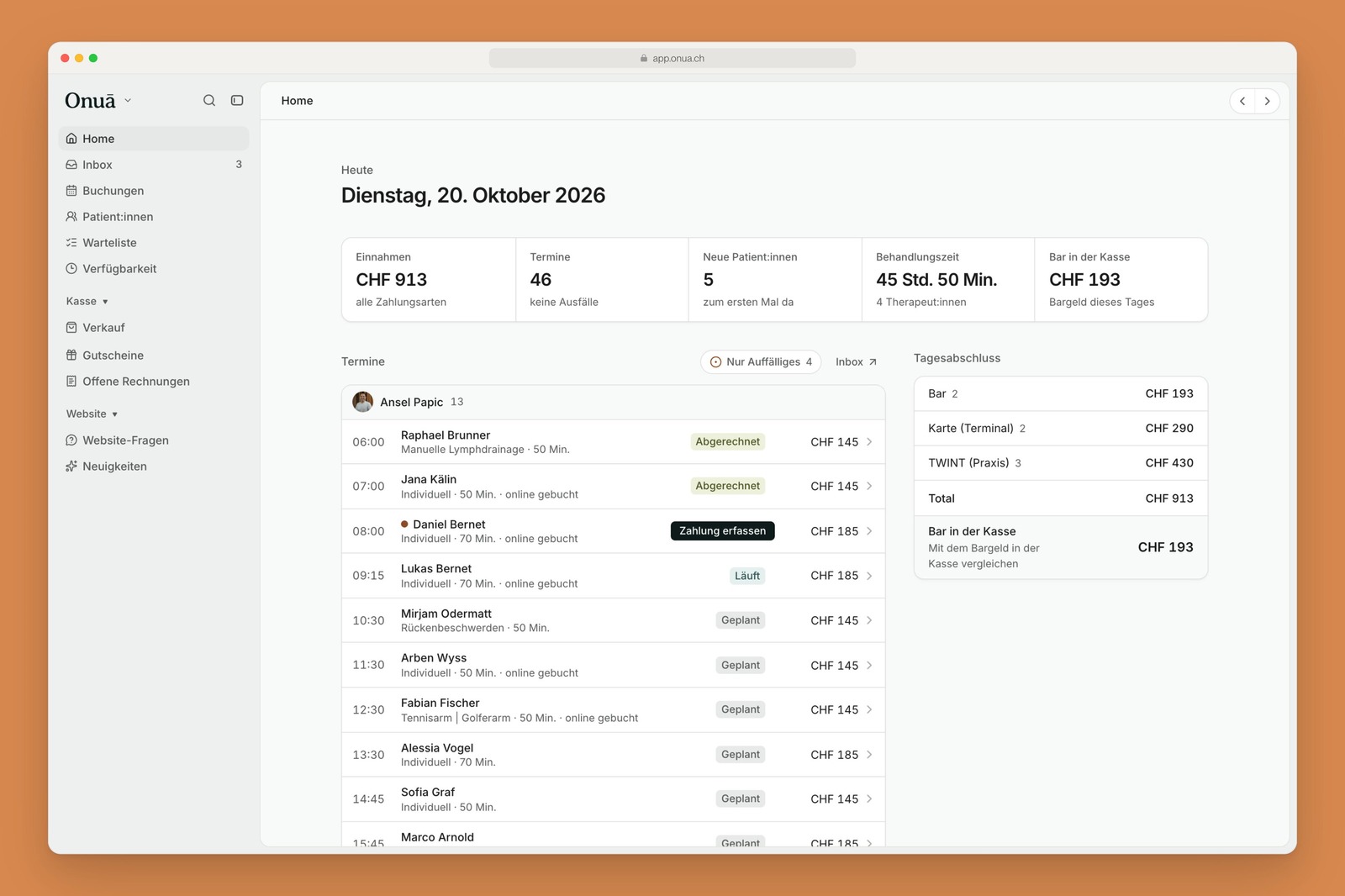Screen dimensions: 1345x896
Task: Open Mirjam Odermatt appointment chevron
Action: pyautogui.click(x=869, y=620)
